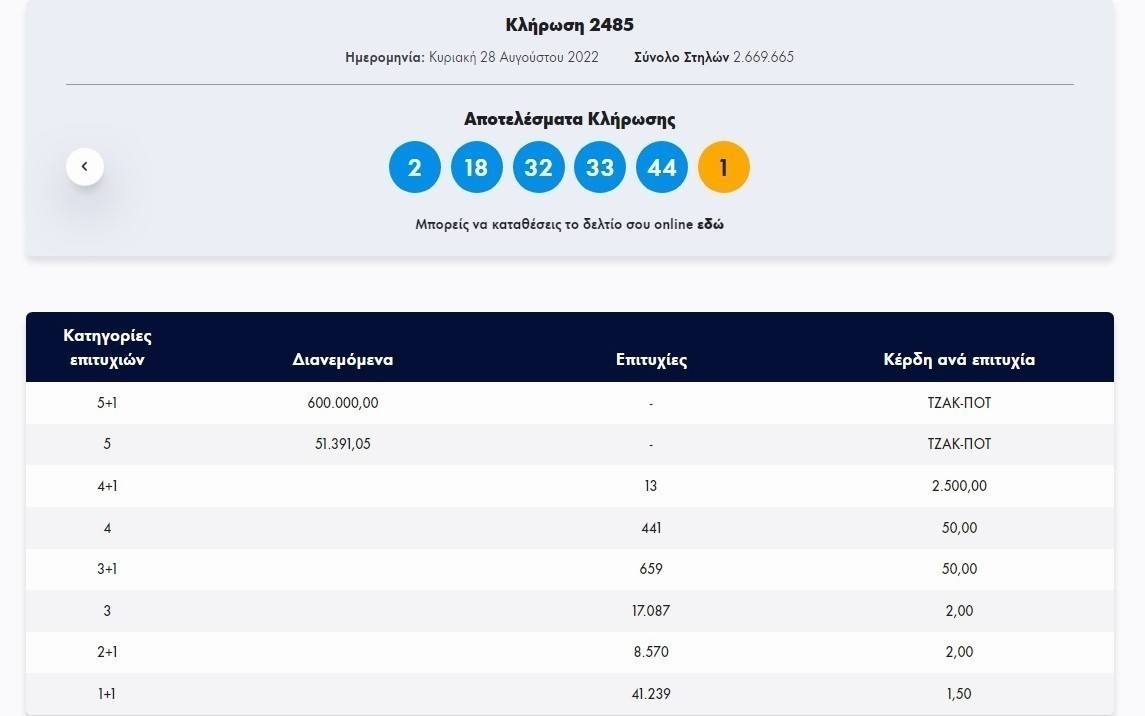Click the orange Joker ball number 1
This screenshot has width=1145, height=716.
click(x=723, y=167)
